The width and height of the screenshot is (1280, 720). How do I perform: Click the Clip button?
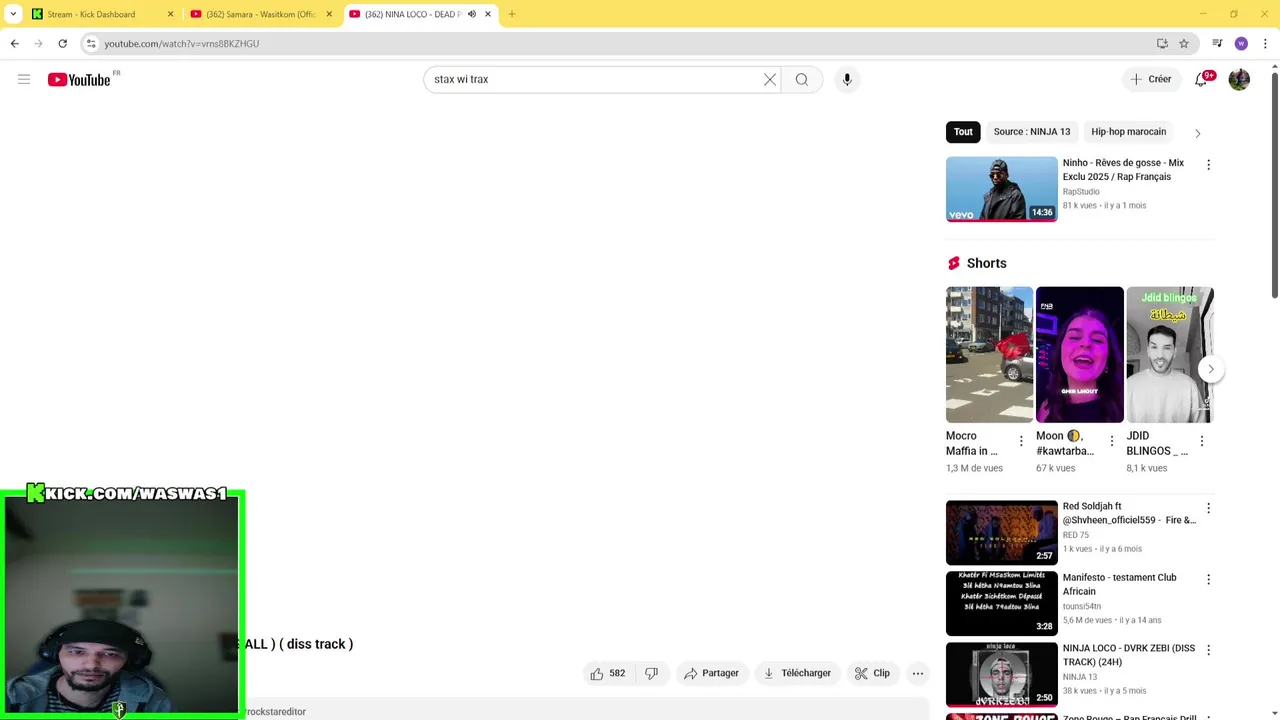(x=872, y=673)
